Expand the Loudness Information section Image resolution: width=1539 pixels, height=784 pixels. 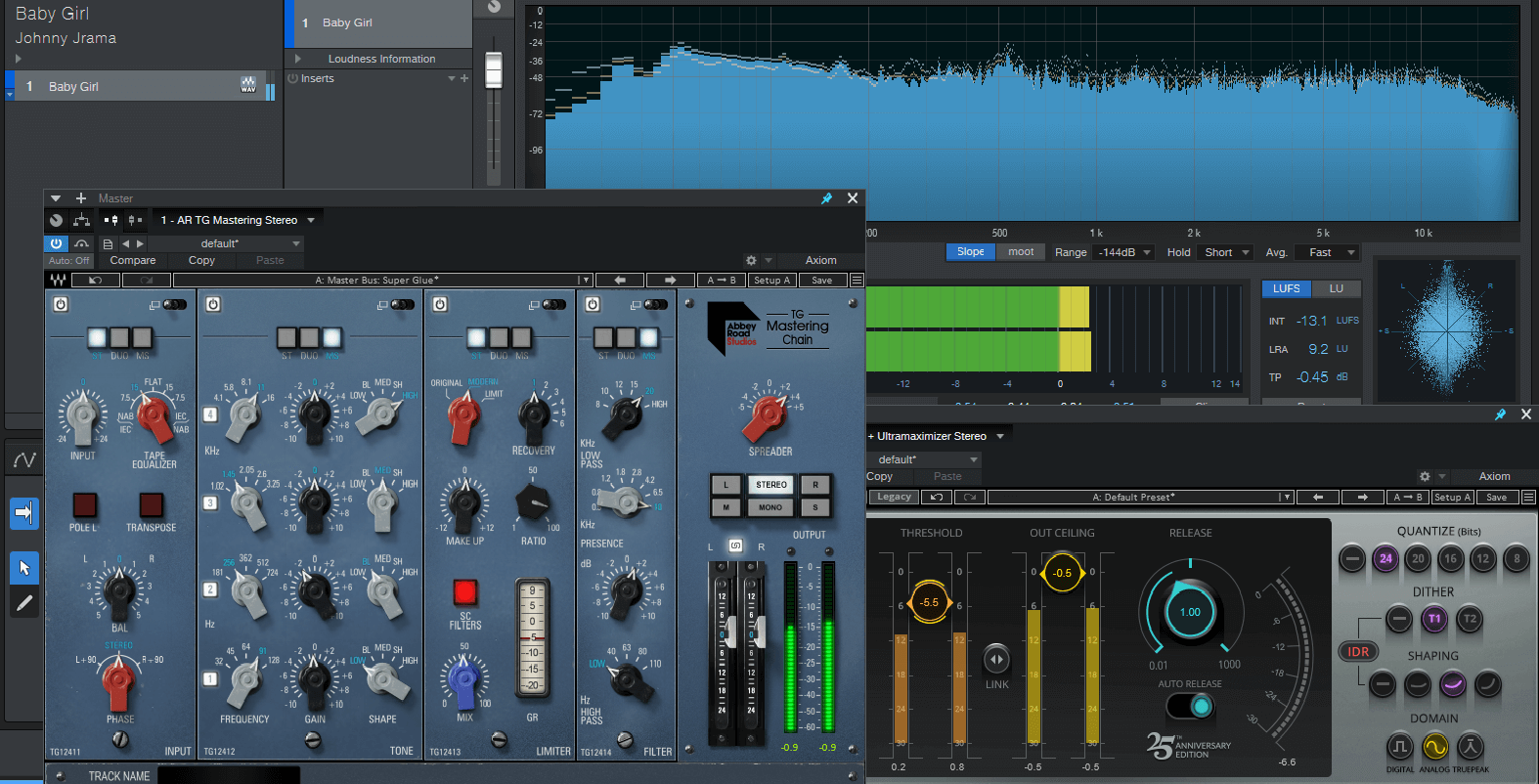(297, 59)
